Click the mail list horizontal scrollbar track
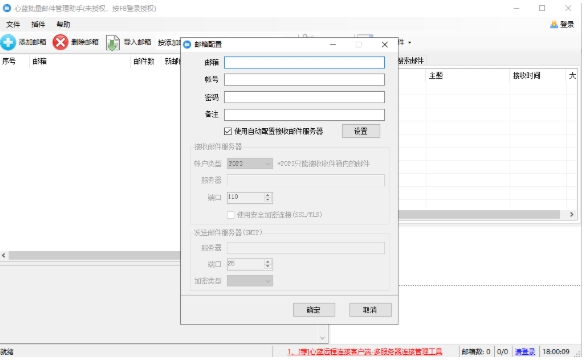Viewport: 585px width, 360px height. (479, 215)
